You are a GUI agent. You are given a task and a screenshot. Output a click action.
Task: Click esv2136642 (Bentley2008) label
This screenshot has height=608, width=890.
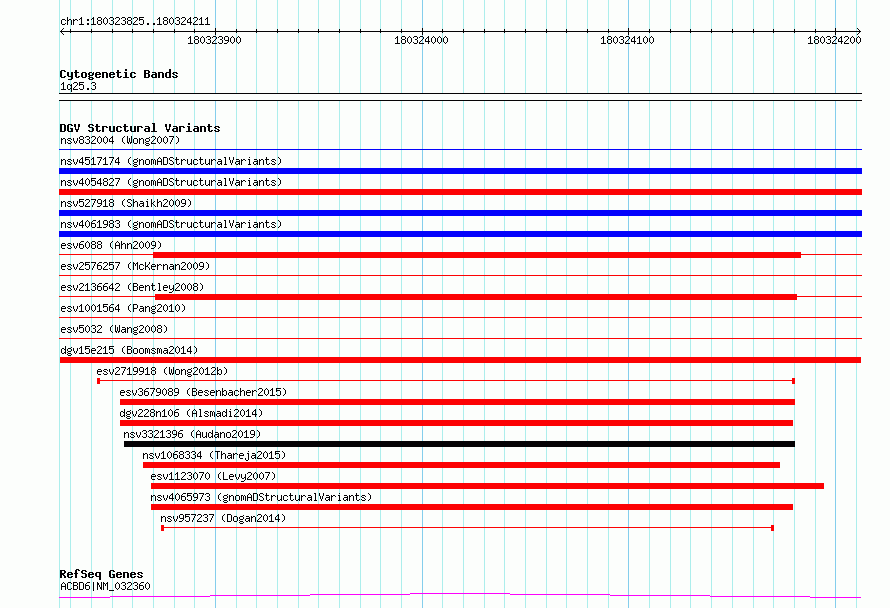[x=132, y=287]
